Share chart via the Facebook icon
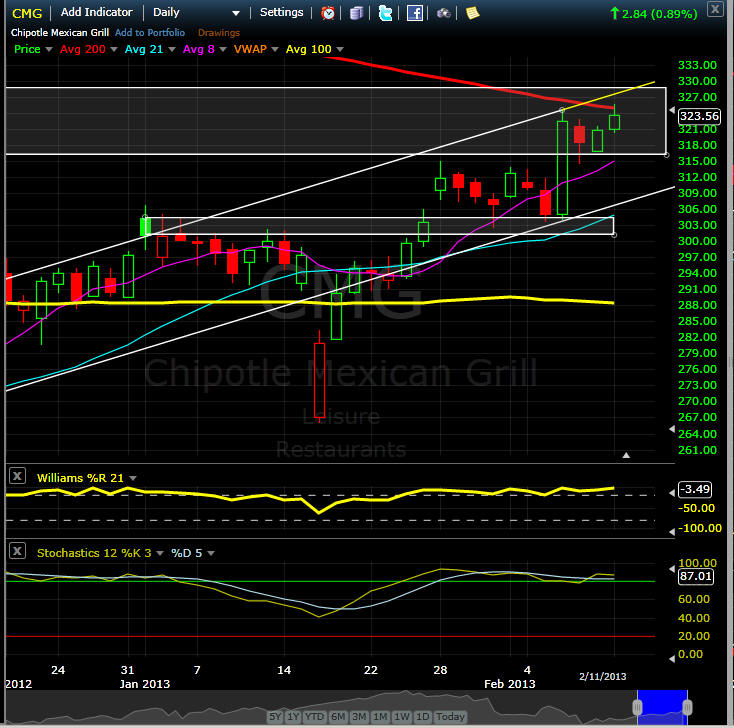Viewport: 734px width, 728px height. (415, 13)
